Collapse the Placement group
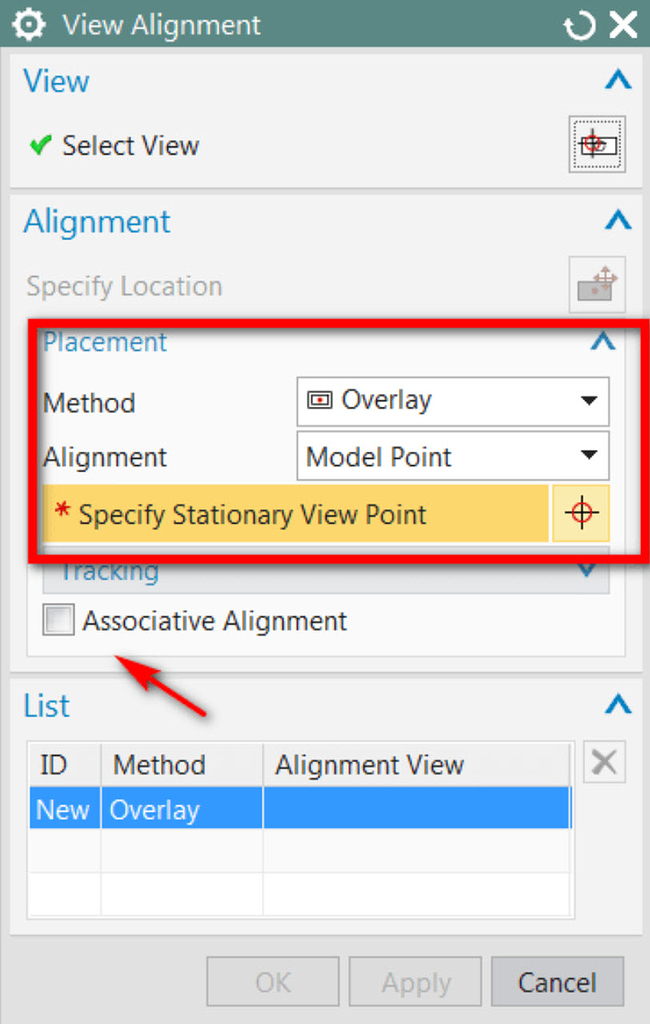650x1024 pixels. (x=601, y=341)
